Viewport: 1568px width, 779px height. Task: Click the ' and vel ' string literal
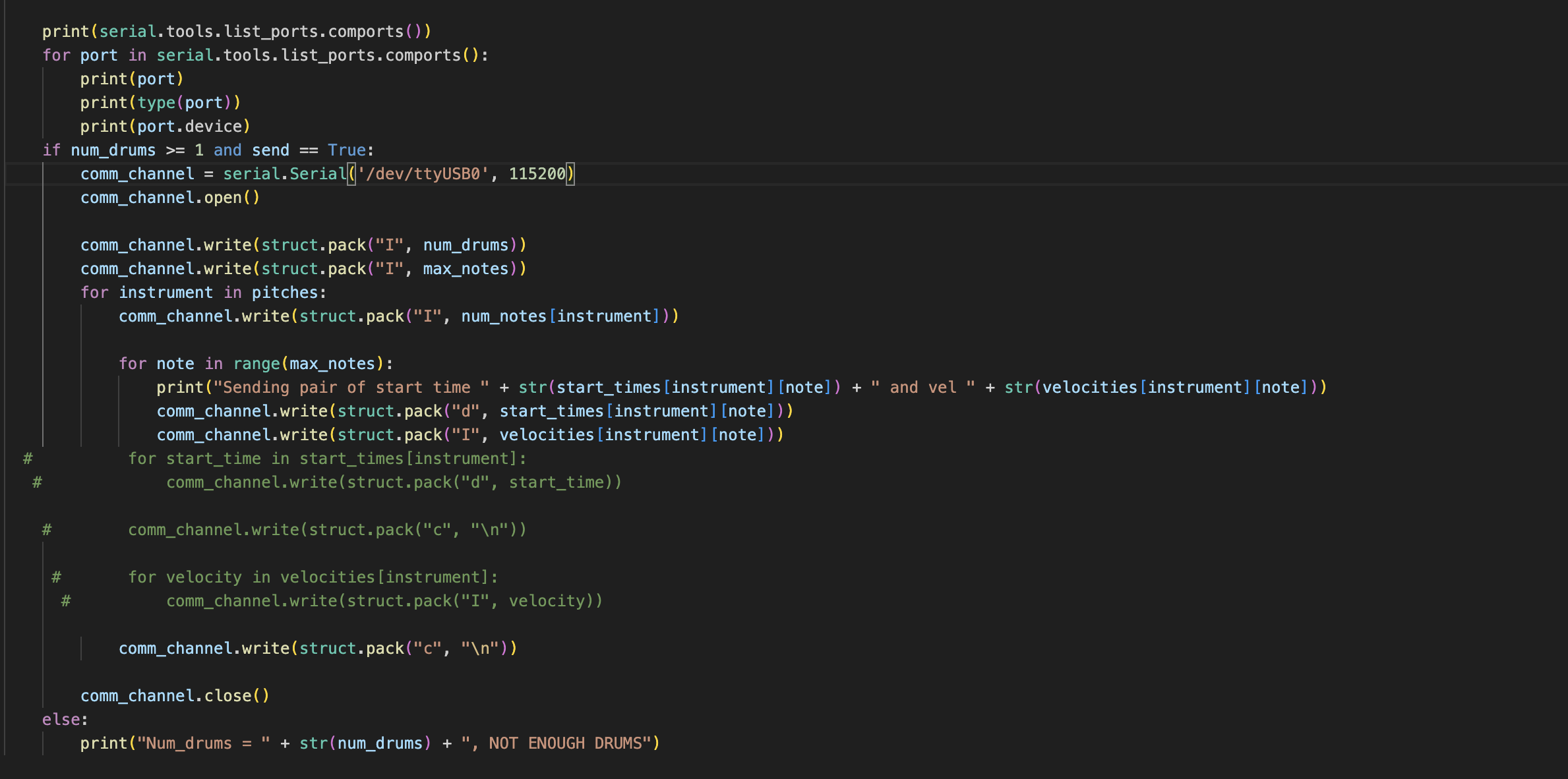[922, 388]
